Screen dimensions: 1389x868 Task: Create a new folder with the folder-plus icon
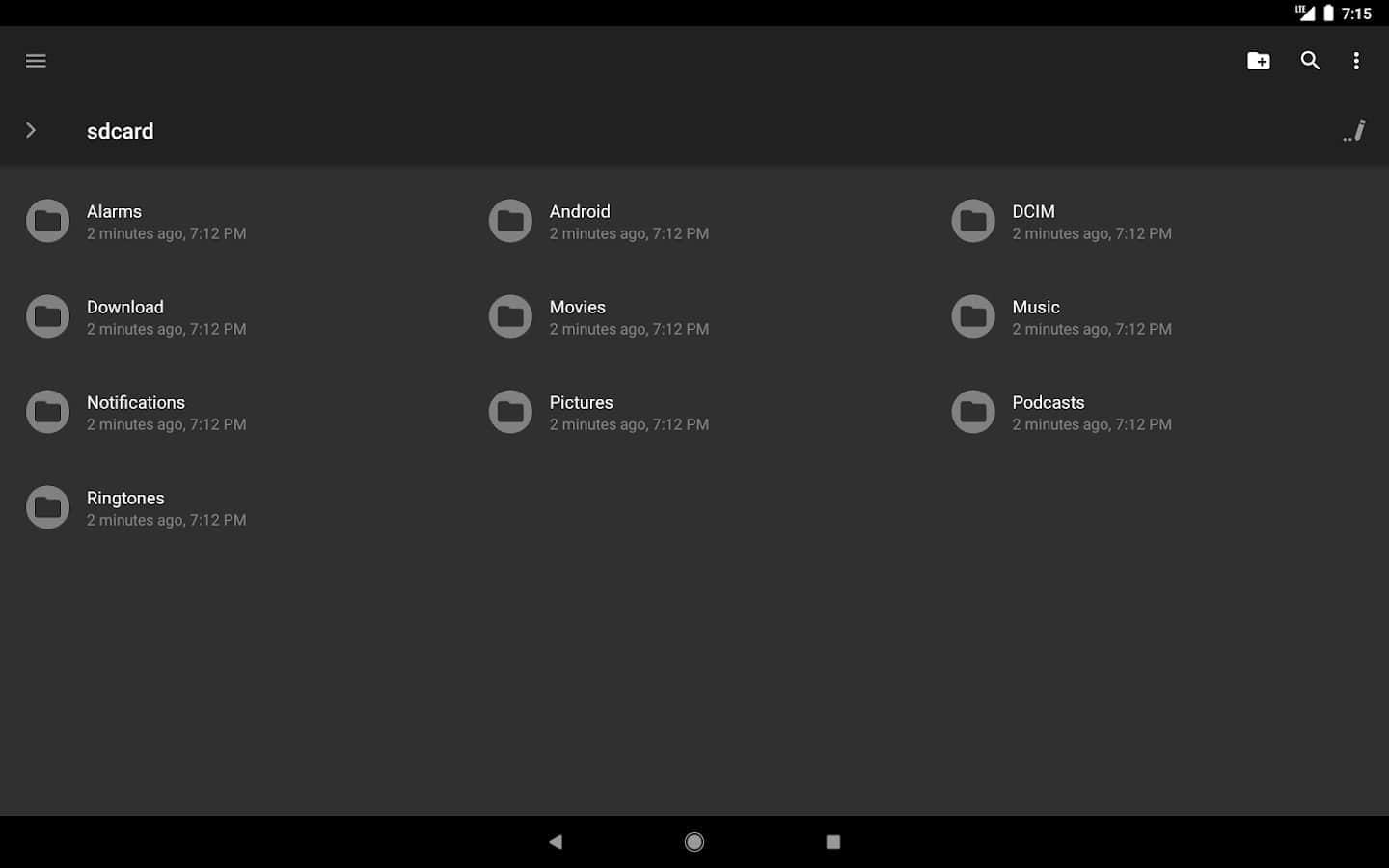click(1258, 61)
